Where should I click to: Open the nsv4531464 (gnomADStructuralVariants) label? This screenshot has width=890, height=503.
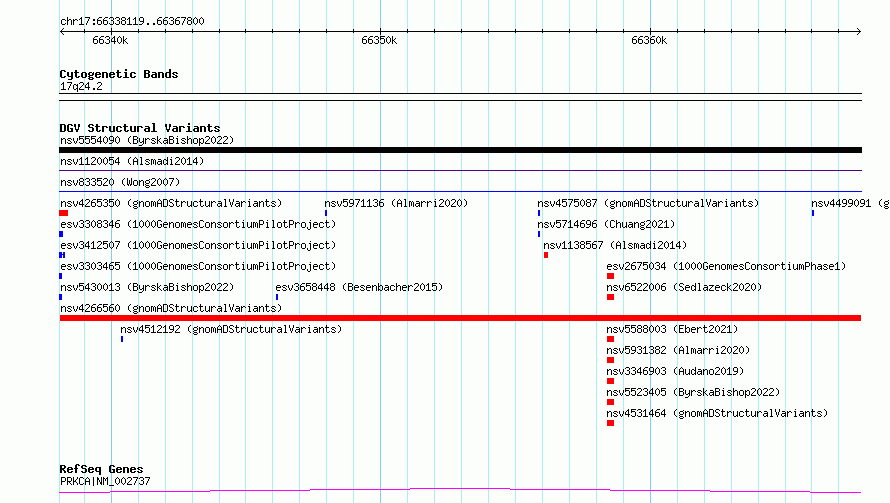[x=717, y=413]
